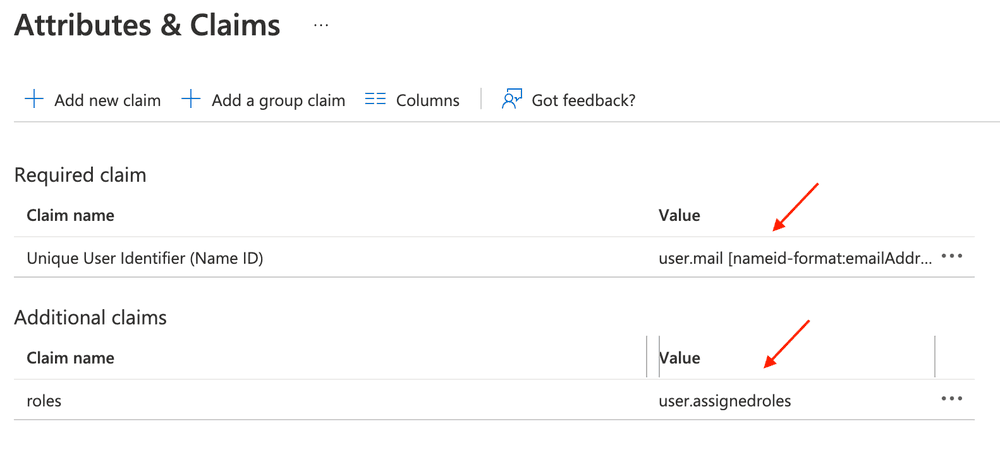Viewport: 1000px width, 467px height.
Task: Select the roles claim name
Action: click(44, 401)
